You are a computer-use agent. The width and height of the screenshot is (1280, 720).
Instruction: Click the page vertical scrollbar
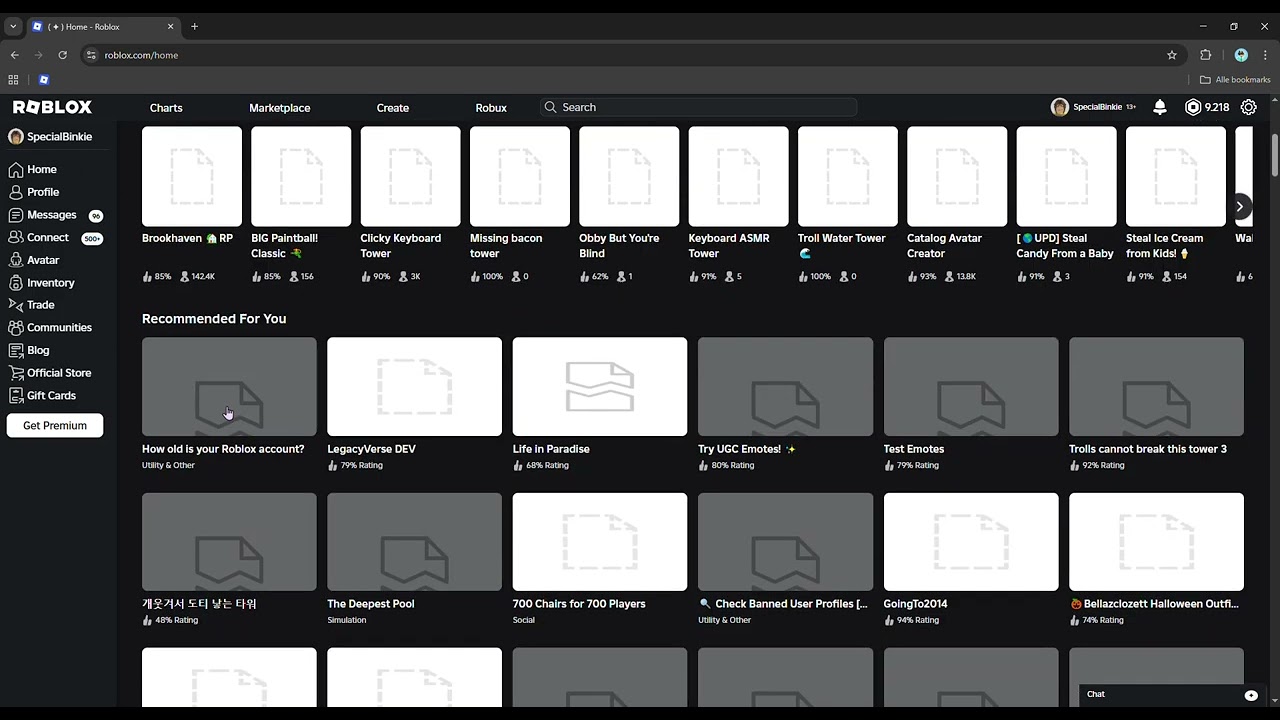coord(1275,153)
